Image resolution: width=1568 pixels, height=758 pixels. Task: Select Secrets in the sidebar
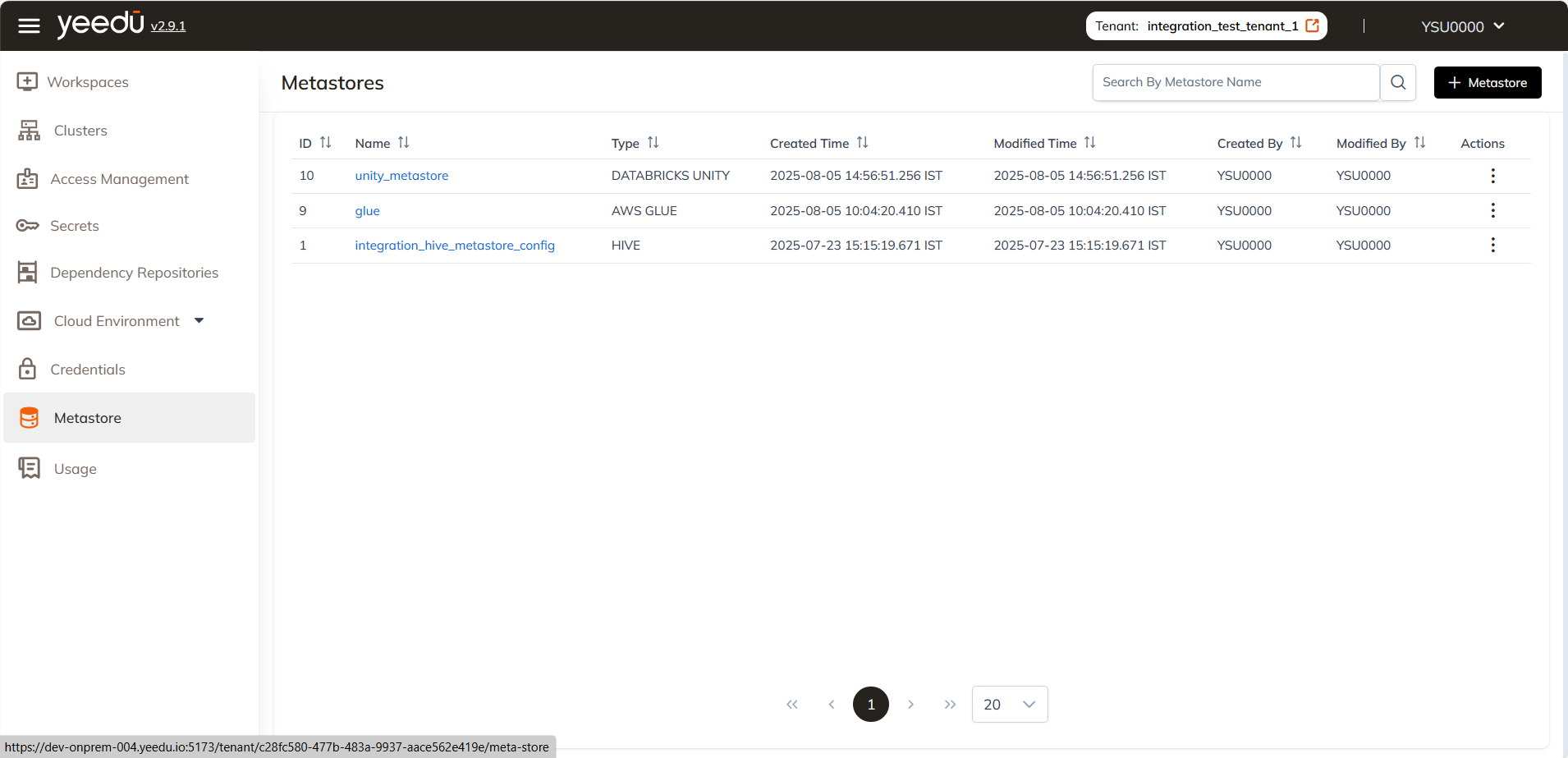tap(74, 226)
